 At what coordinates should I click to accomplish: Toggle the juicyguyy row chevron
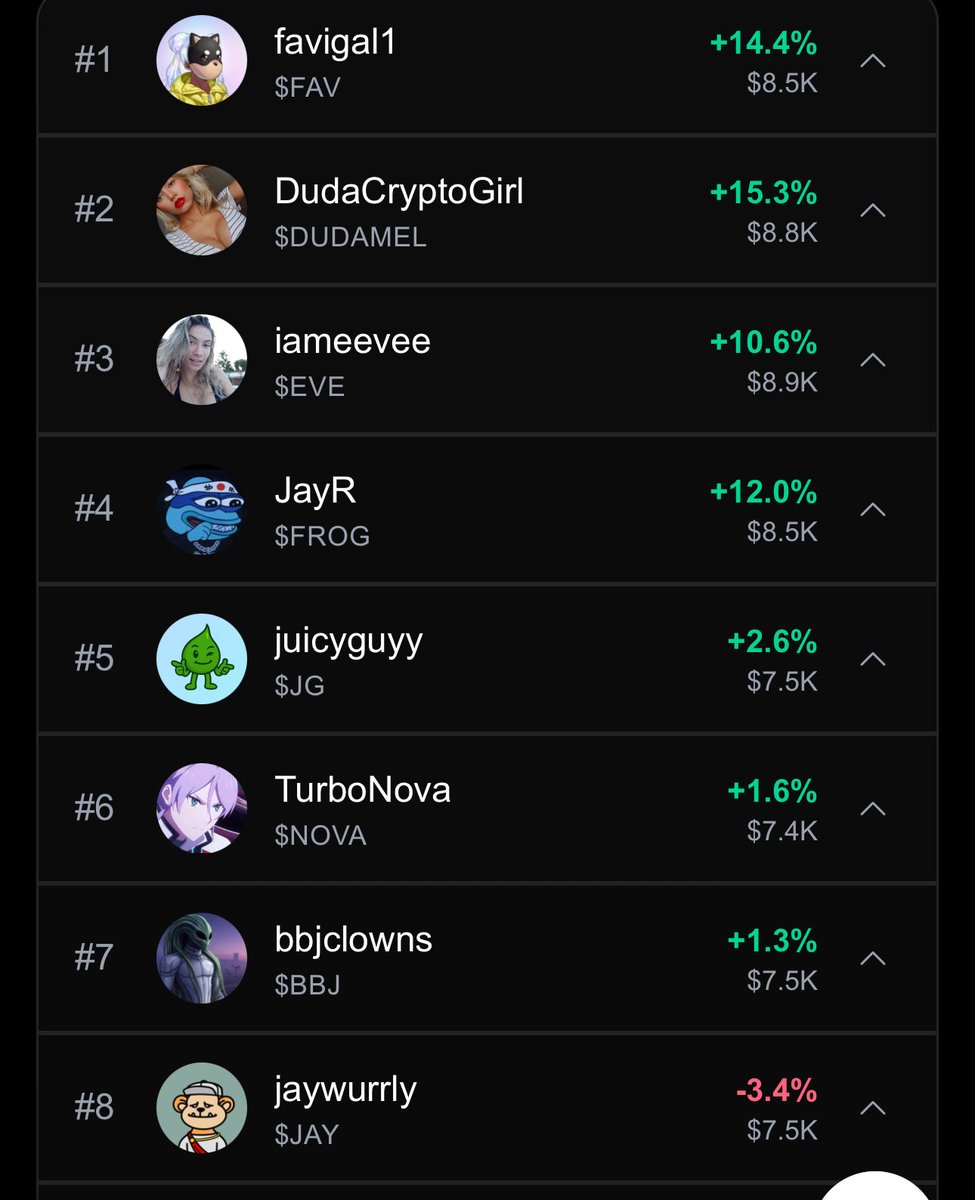(x=872, y=659)
